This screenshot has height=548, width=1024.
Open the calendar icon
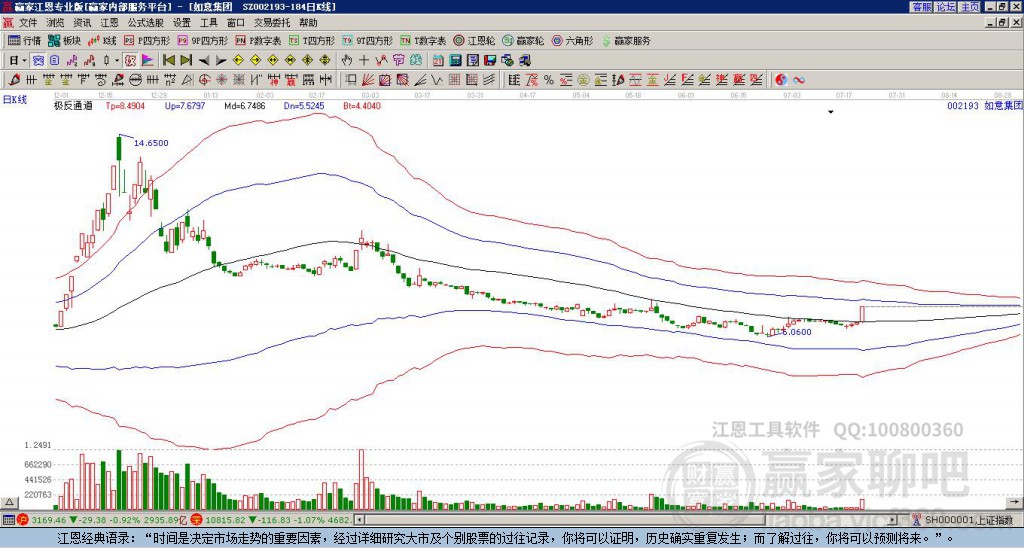438,61
